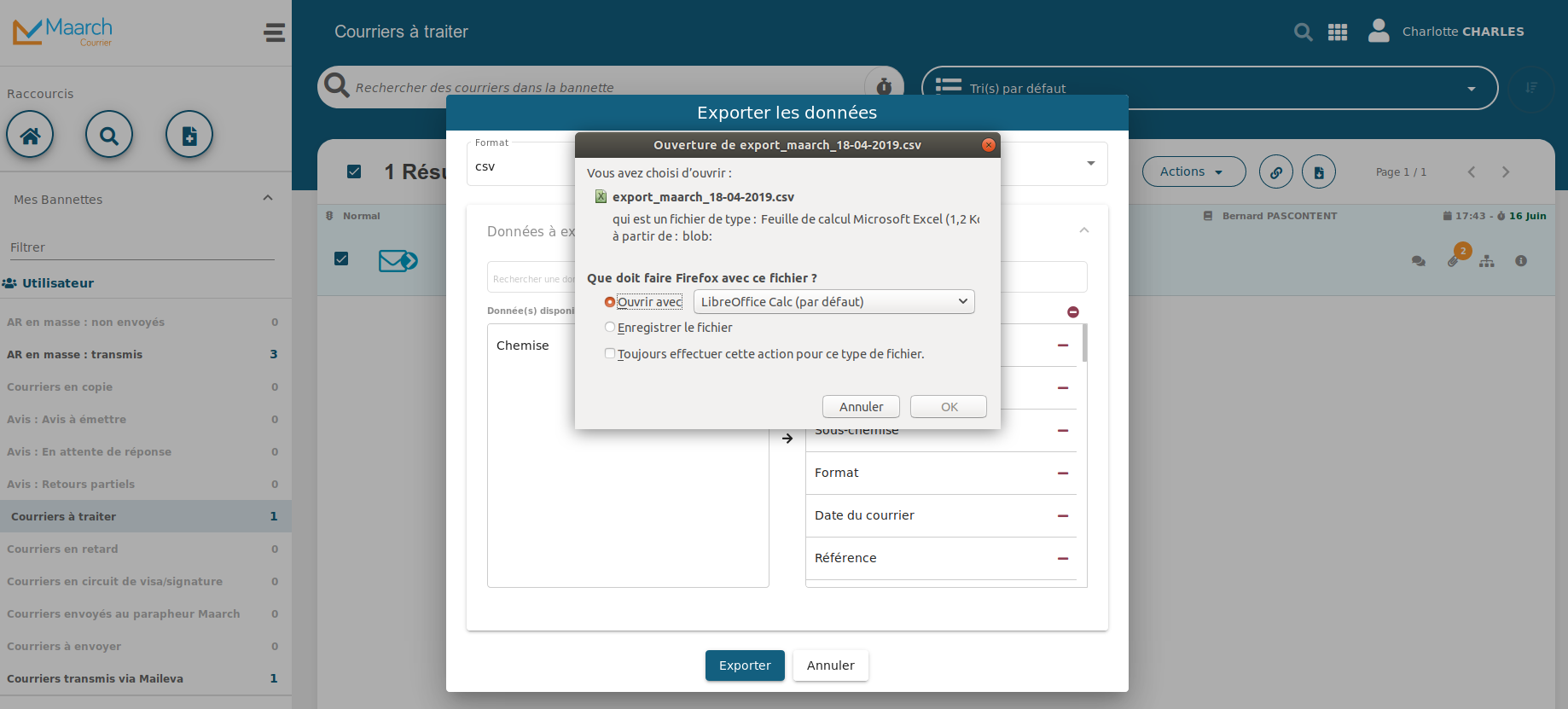1568x709 pixels.
Task: Click the link icon button beside Actions
Action: (1276, 172)
